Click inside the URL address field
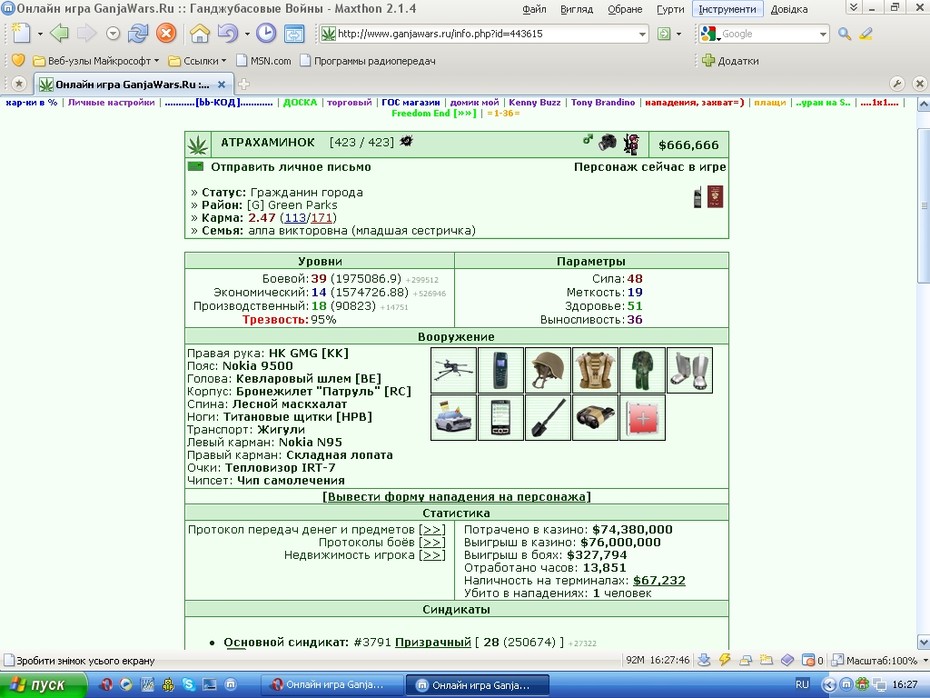Image resolution: width=930 pixels, height=698 pixels. click(485, 34)
